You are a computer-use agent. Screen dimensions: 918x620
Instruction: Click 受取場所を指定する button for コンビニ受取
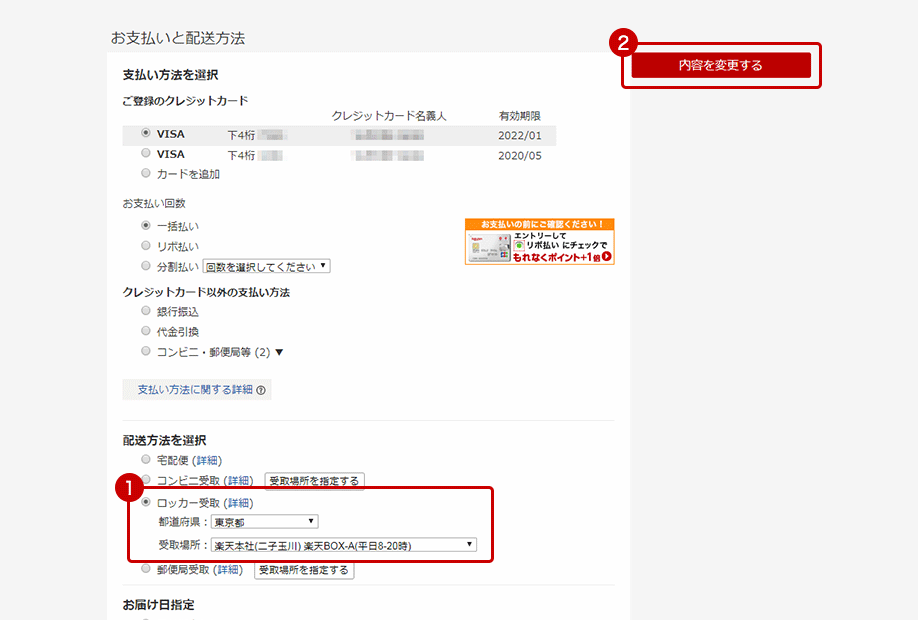[x=314, y=481]
